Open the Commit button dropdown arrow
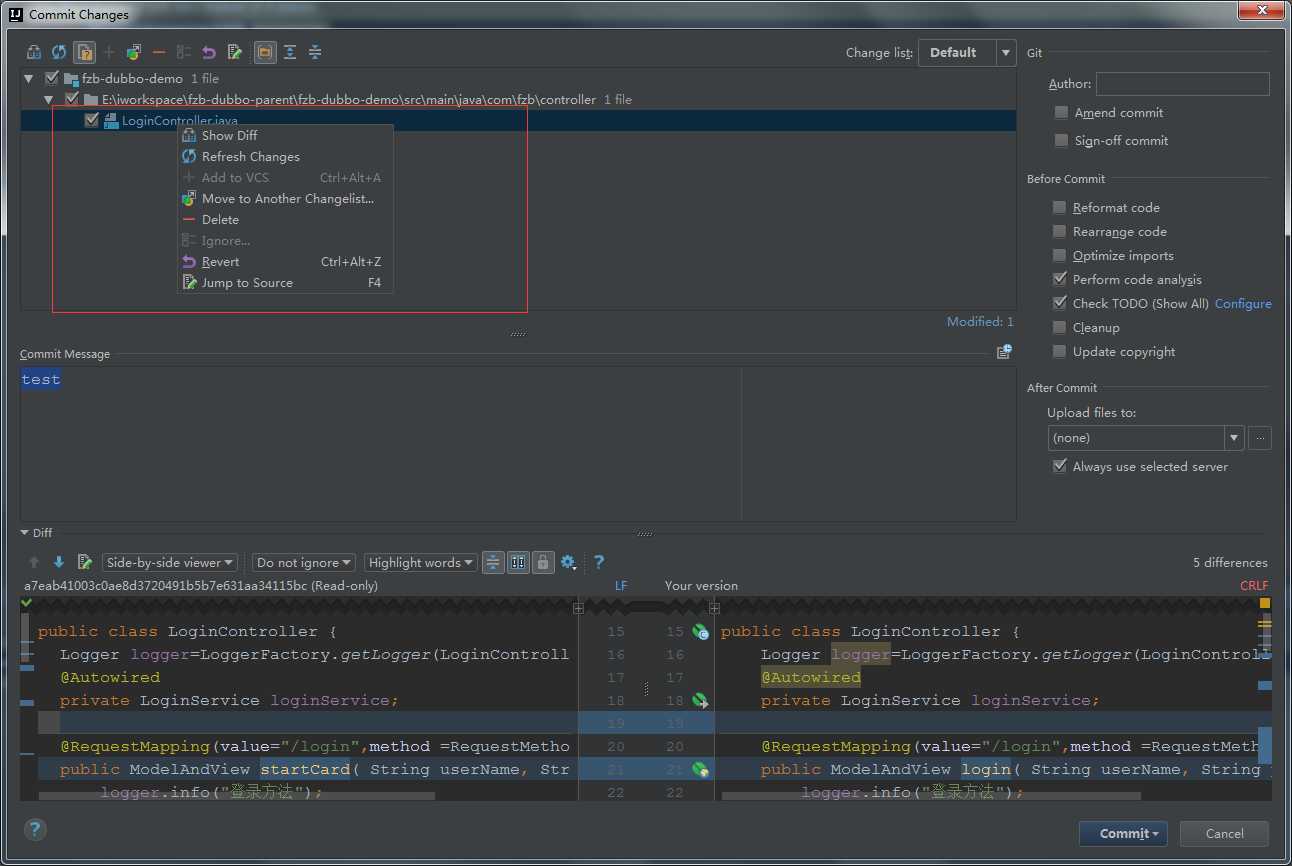The height and width of the screenshot is (866, 1292). click(x=1155, y=834)
